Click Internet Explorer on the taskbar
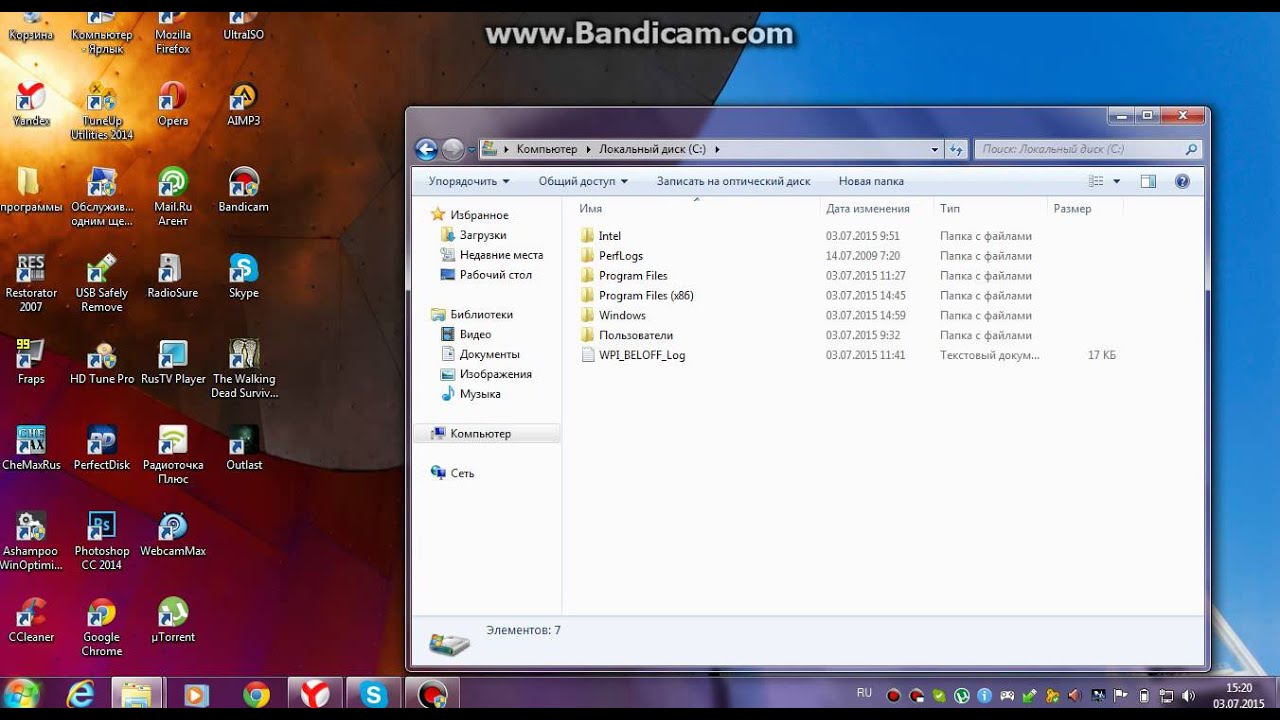The height and width of the screenshot is (720, 1280). (79, 694)
